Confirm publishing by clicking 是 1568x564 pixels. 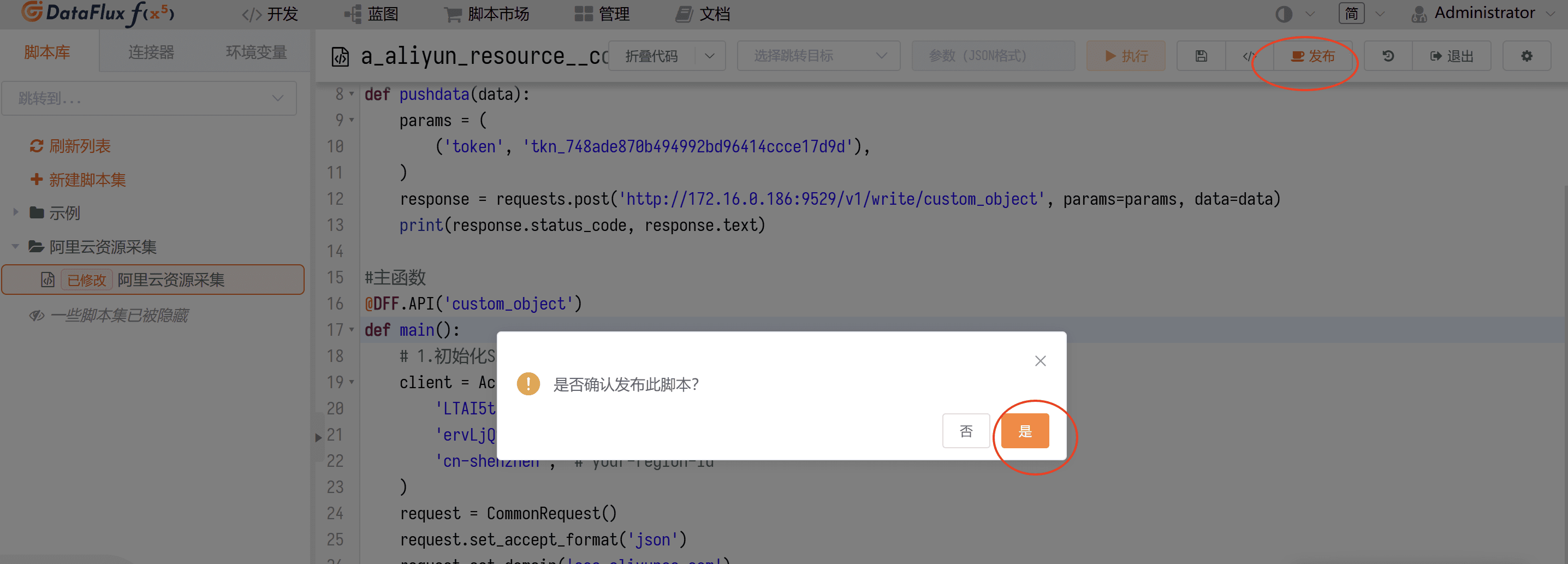click(x=1024, y=431)
